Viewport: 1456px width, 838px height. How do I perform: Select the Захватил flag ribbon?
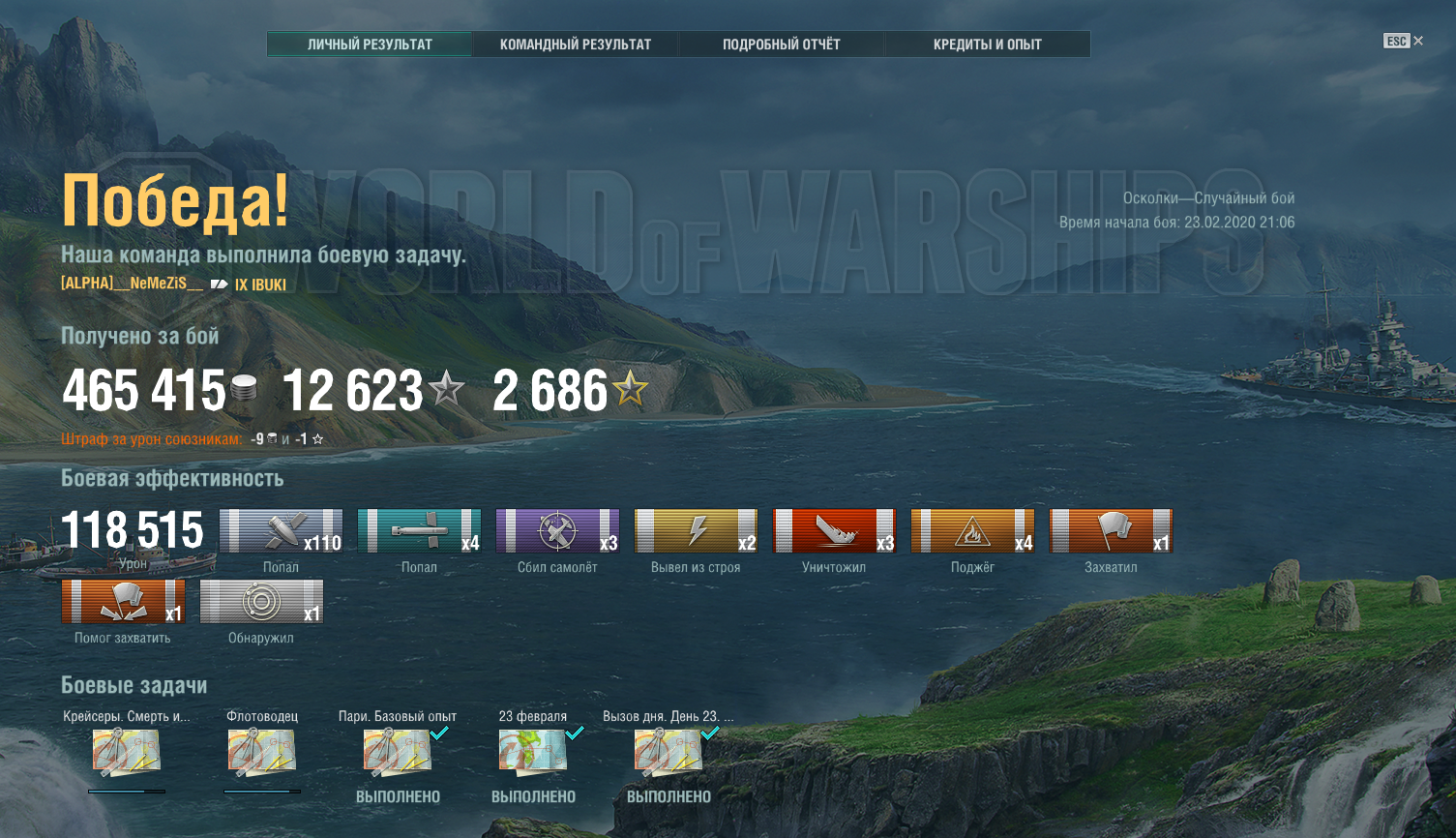pyautogui.click(x=1111, y=531)
